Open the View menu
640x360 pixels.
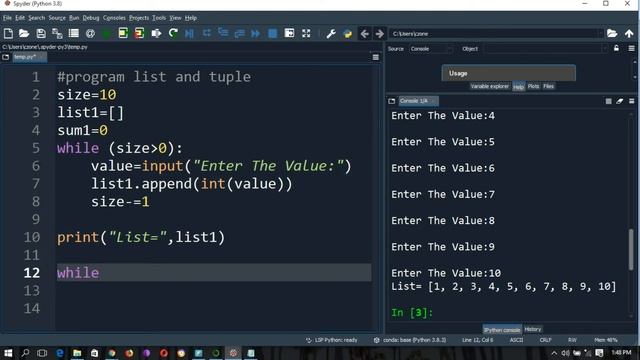175,18
